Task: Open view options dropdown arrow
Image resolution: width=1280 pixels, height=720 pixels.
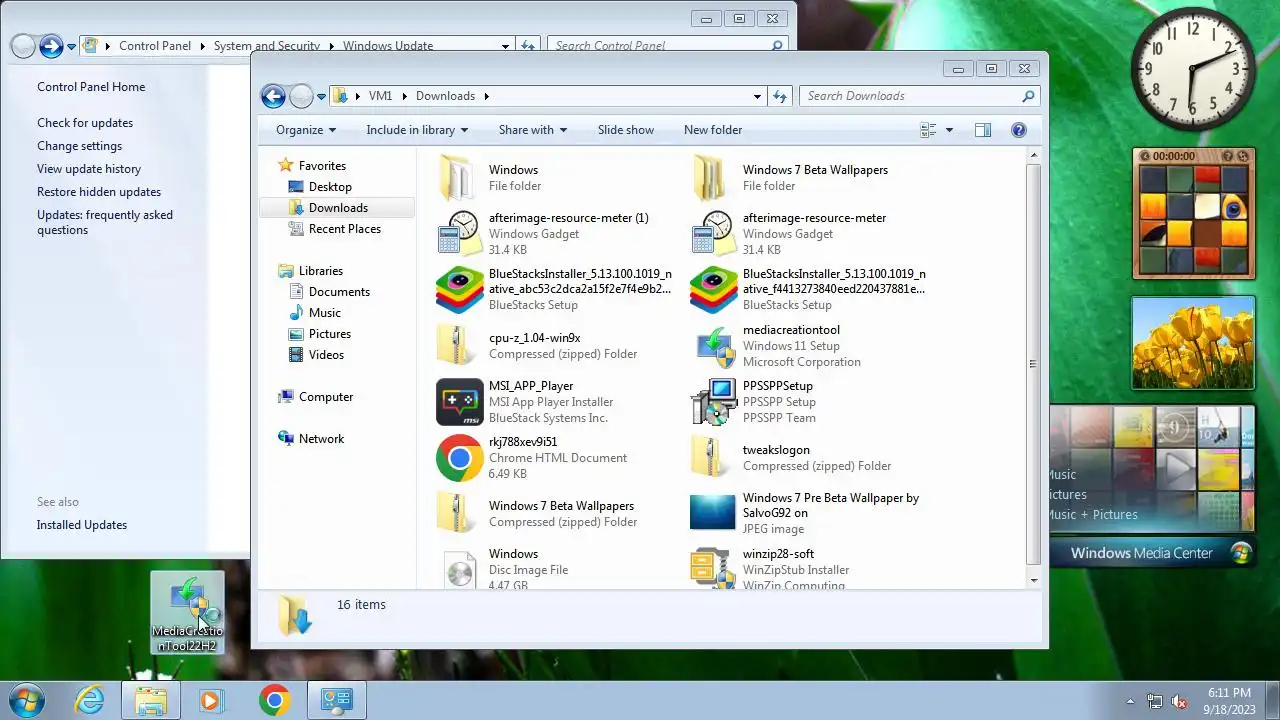Action: (x=949, y=130)
